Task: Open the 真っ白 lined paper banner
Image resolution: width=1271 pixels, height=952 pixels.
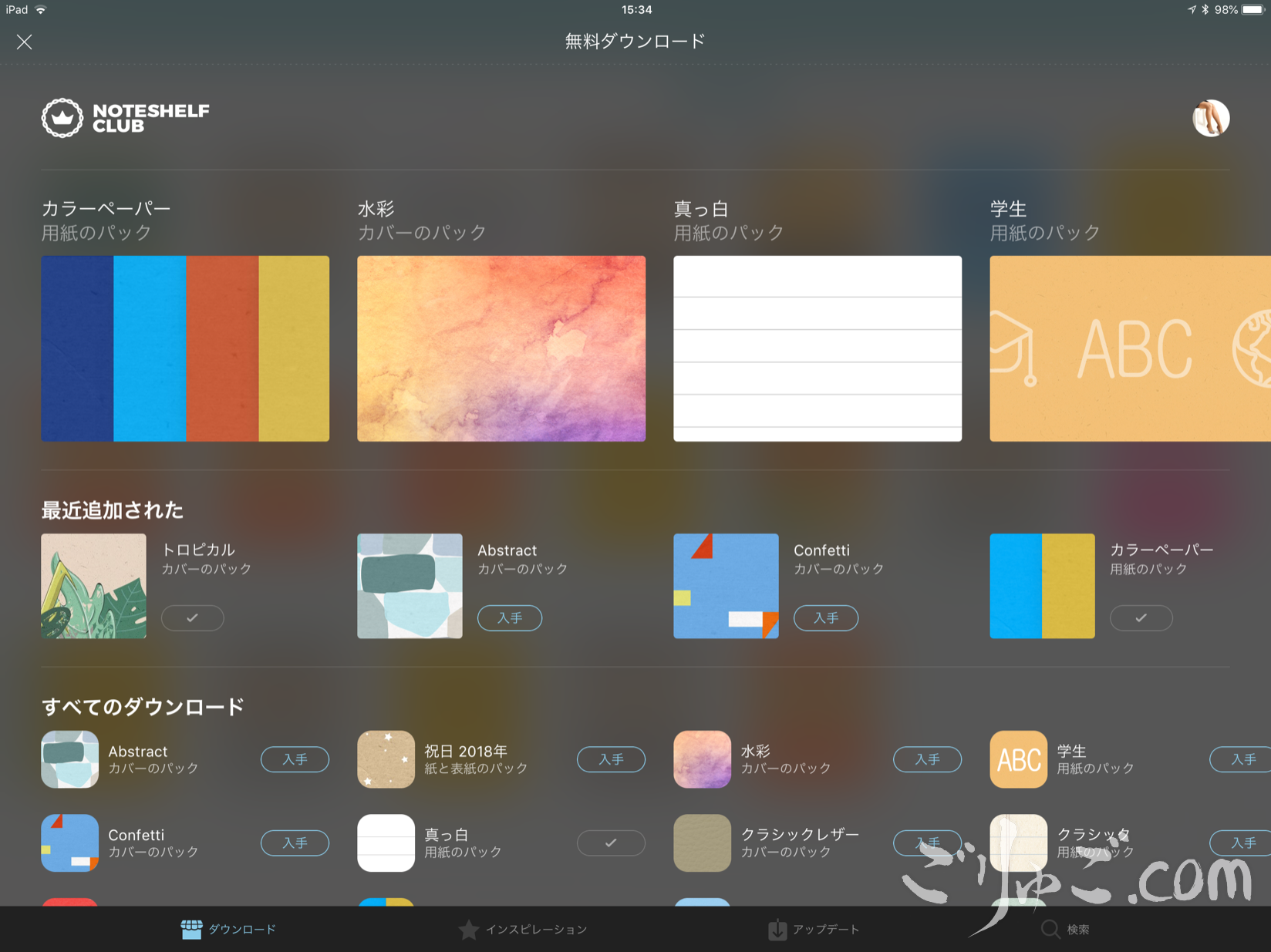Action: tap(818, 348)
